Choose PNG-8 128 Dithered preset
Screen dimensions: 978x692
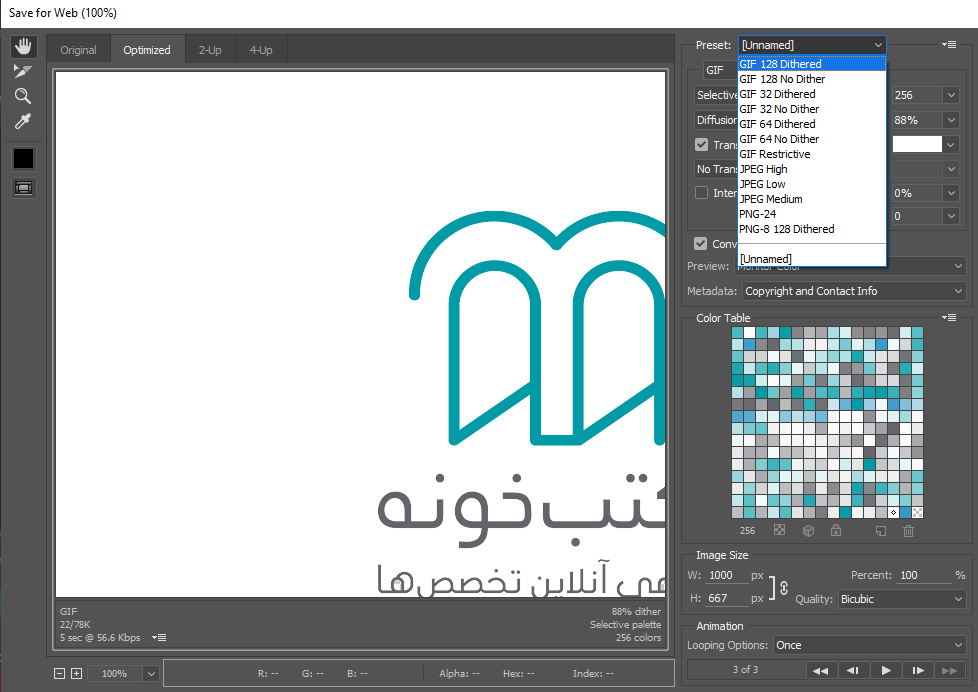(x=811, y=228)
